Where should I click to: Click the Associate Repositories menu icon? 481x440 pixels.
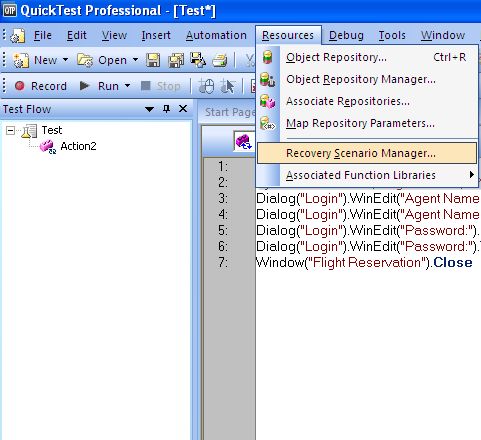(x=268, y=101)
